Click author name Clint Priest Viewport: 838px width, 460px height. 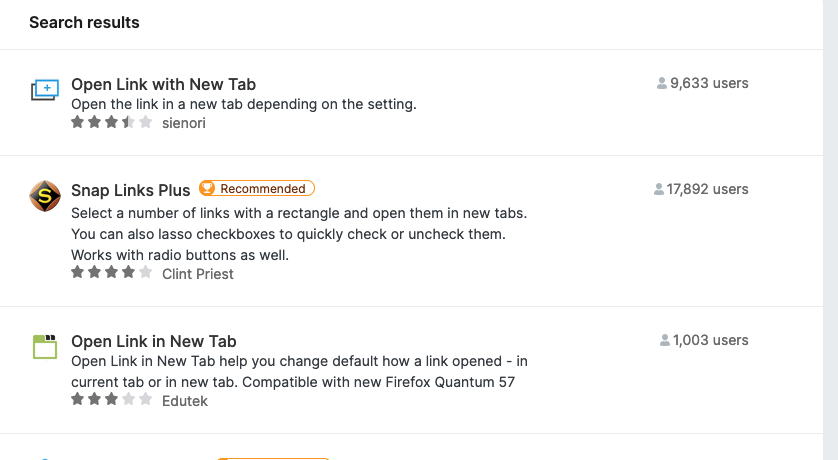tap(197, 274)
